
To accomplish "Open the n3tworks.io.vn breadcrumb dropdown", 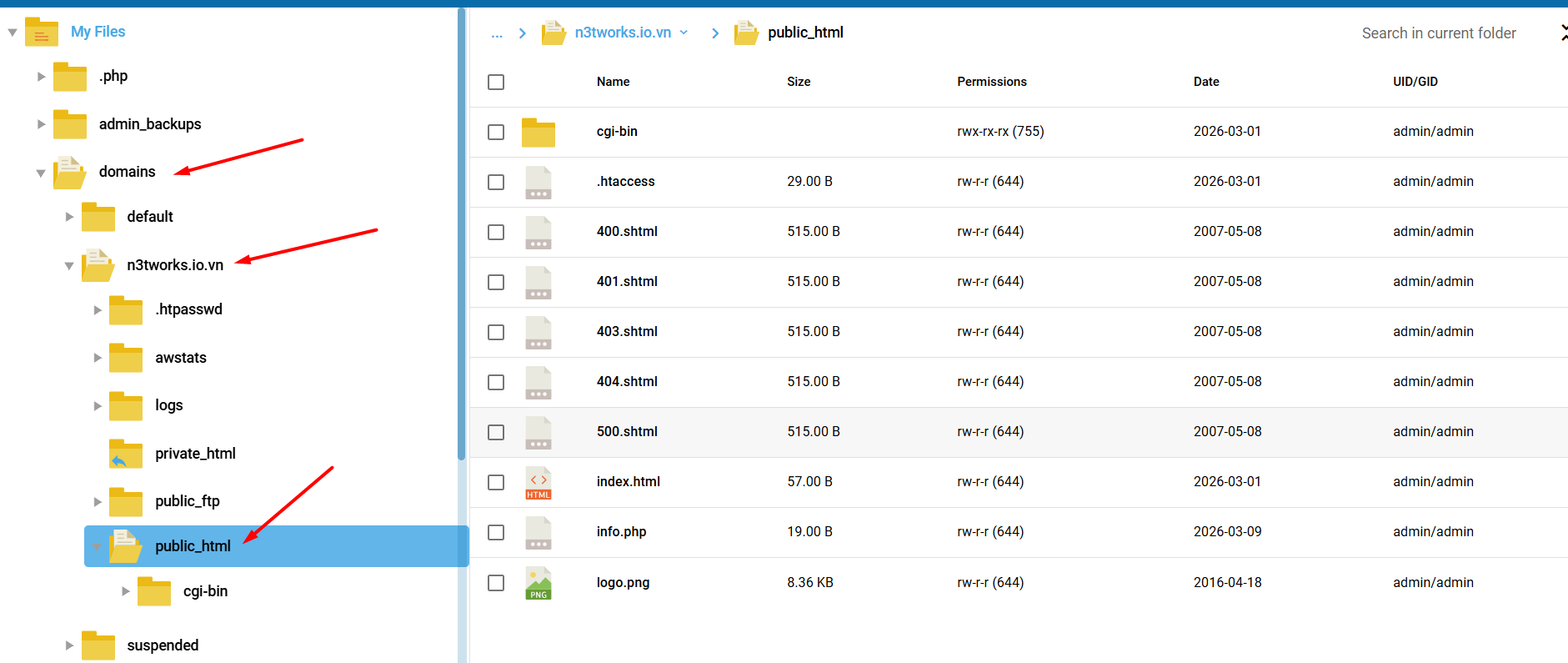I will pyautogui.click(x=684, y=33).
